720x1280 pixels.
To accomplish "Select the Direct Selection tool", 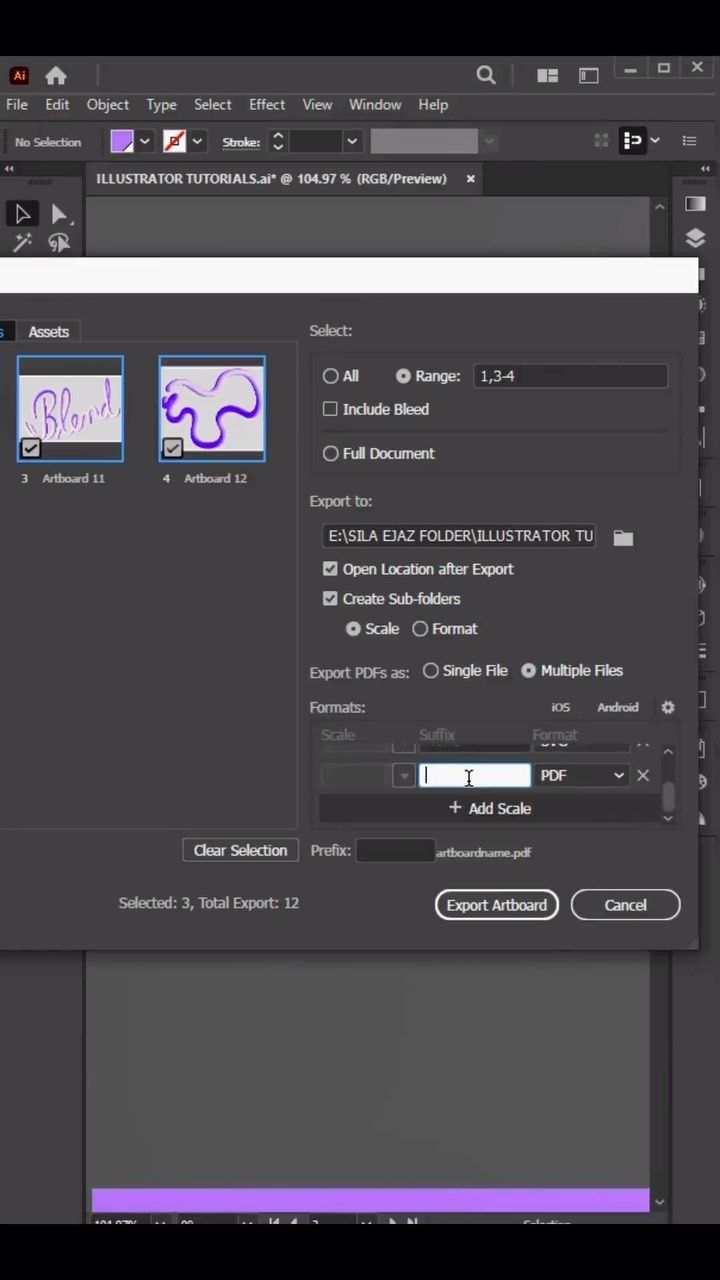I will pos(59,213).
